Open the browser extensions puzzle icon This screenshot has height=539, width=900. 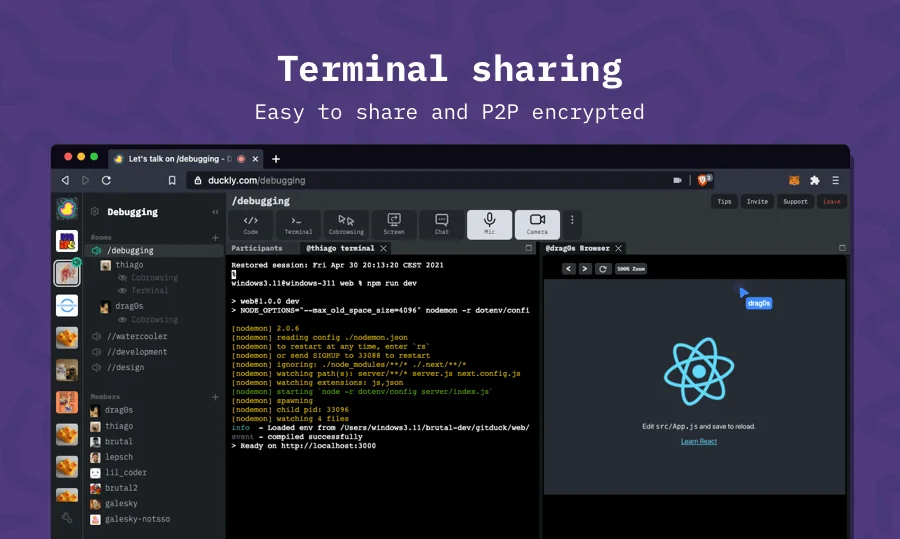(x=814, y=180)
